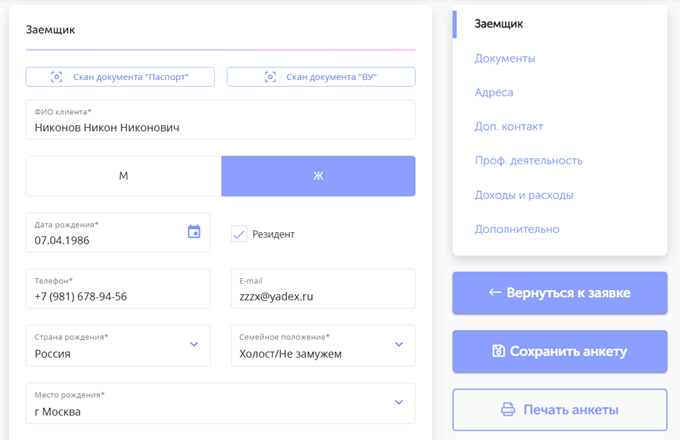Navigate to the Адреса section
The height and width of the screenshot is (440, 680).
point(494,92)
